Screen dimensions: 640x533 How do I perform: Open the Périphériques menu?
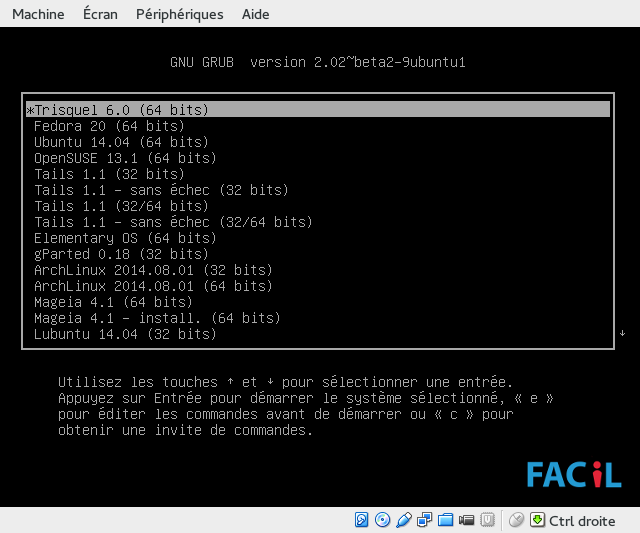point(180,14)
